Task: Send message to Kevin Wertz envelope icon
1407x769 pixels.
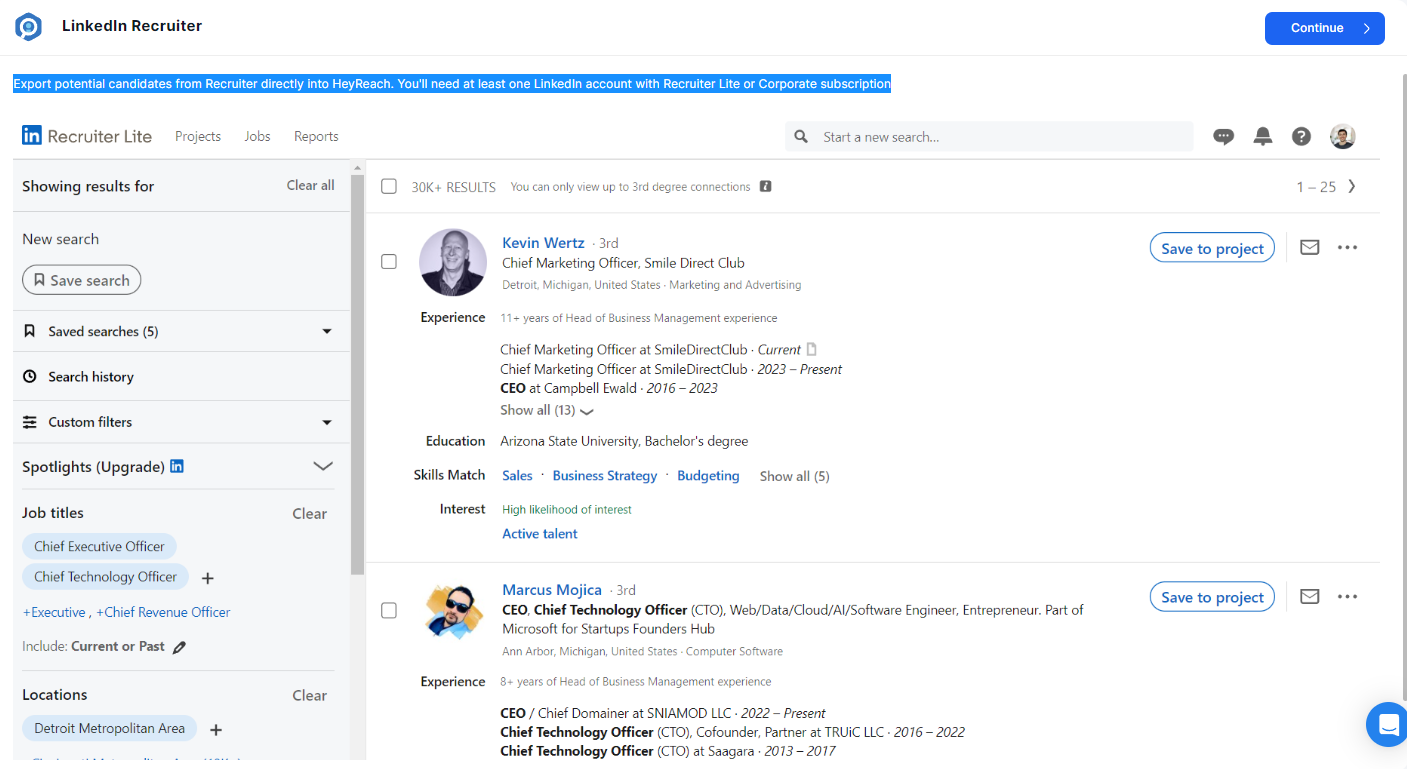Action: coord(1309,247)
